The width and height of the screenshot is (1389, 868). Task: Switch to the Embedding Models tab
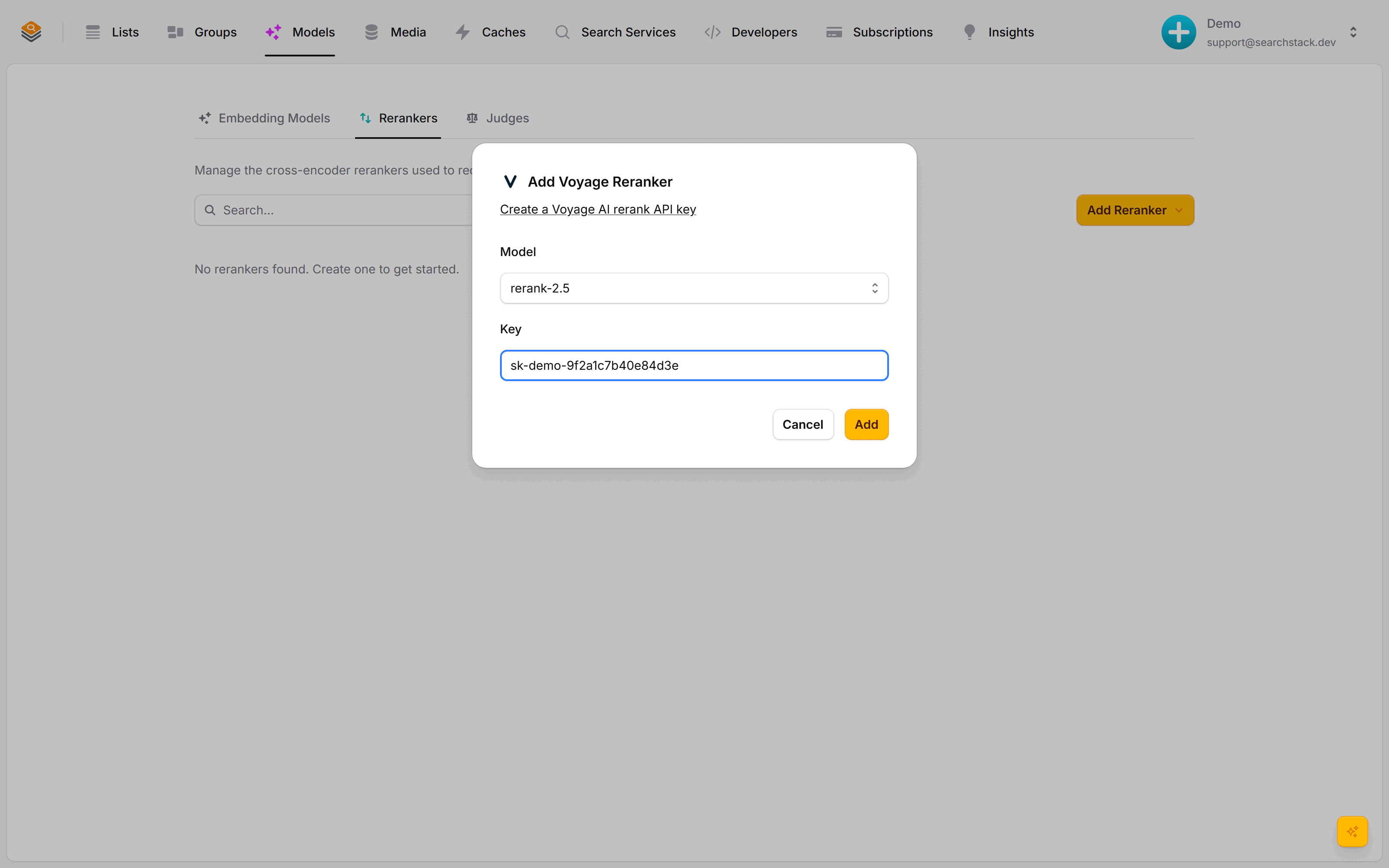coord(264,118)
